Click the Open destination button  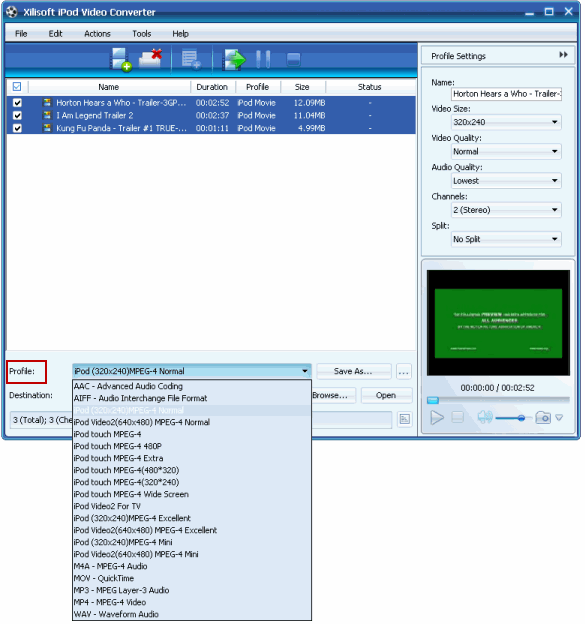[x=386, y=396]
